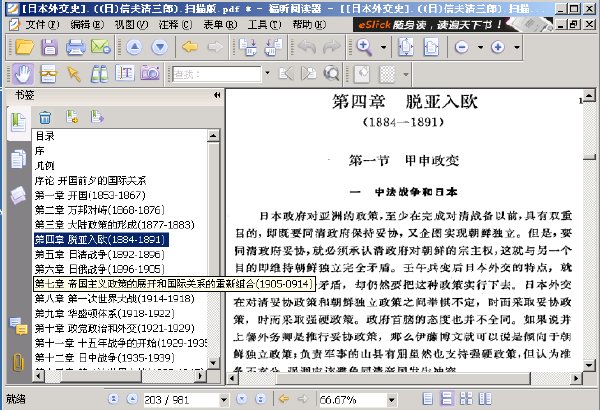The height and width of the screenshot is (410, 600).
Task: Select bookmark 第五章 日清战争
Action: (x=99, y=254)
